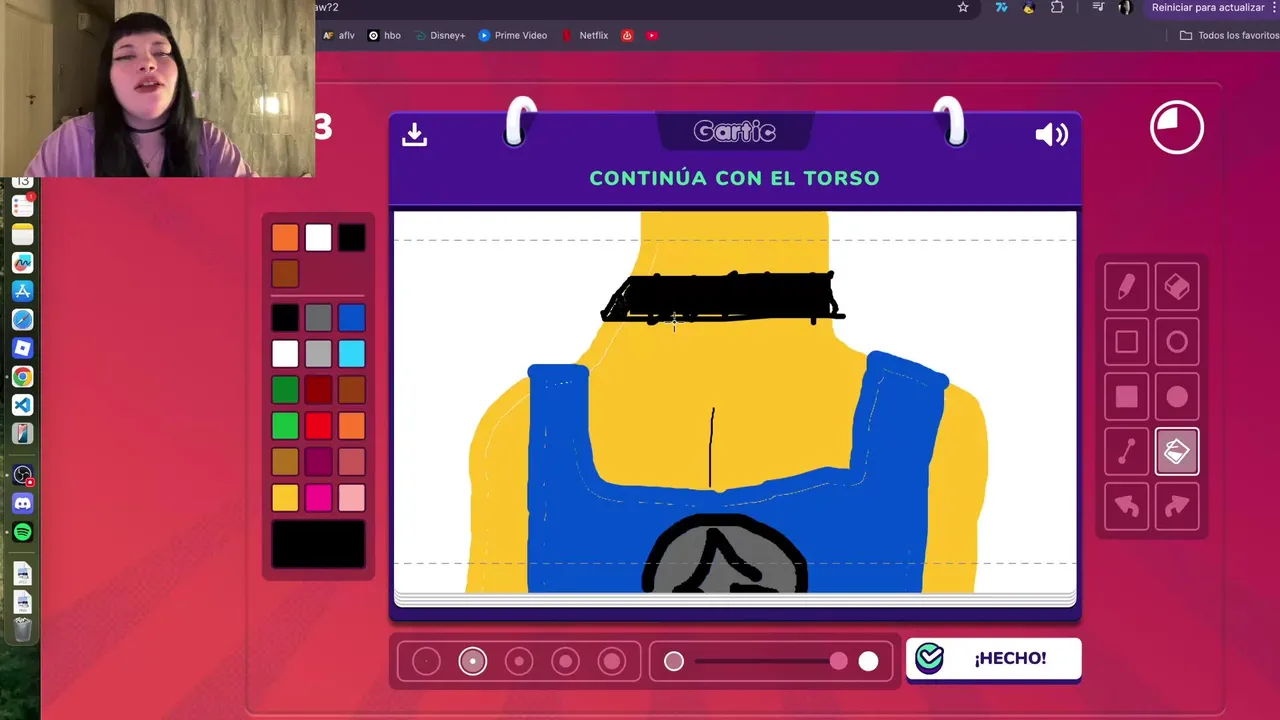Open the Chrome profile avatar
1280x720 pixels.
pyautogui.click(x=1125, y=8)
